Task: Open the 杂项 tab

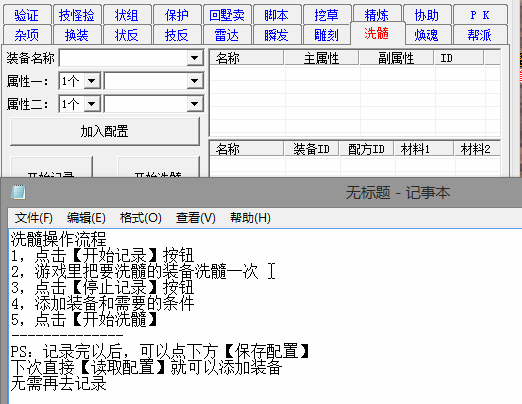Action: 27,35
